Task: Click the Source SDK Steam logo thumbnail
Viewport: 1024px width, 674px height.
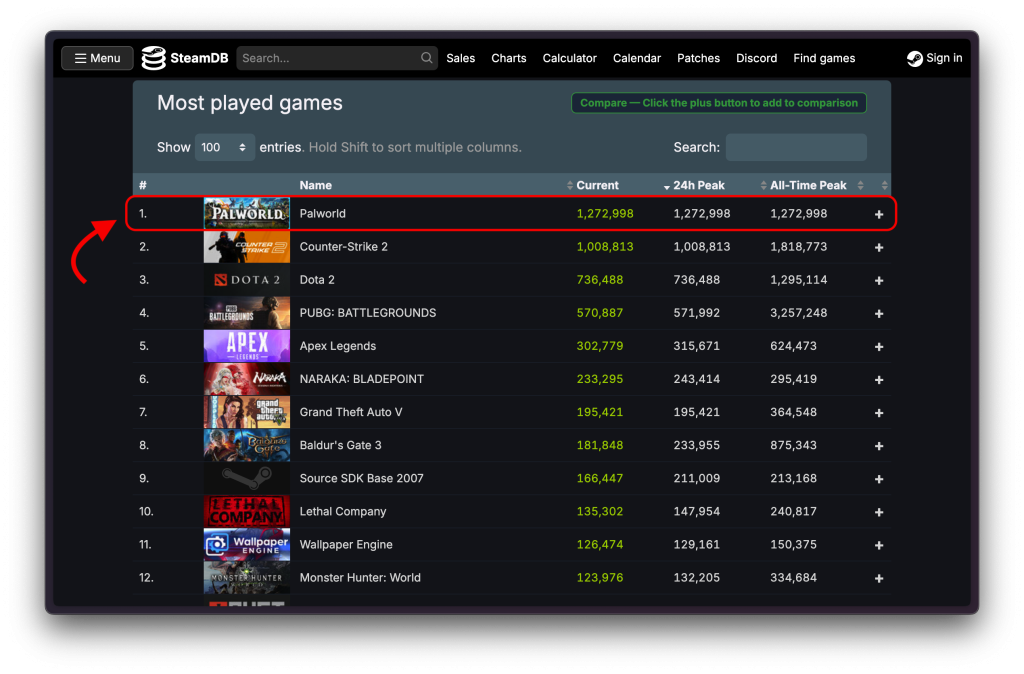Action: (x=247, y=478)
